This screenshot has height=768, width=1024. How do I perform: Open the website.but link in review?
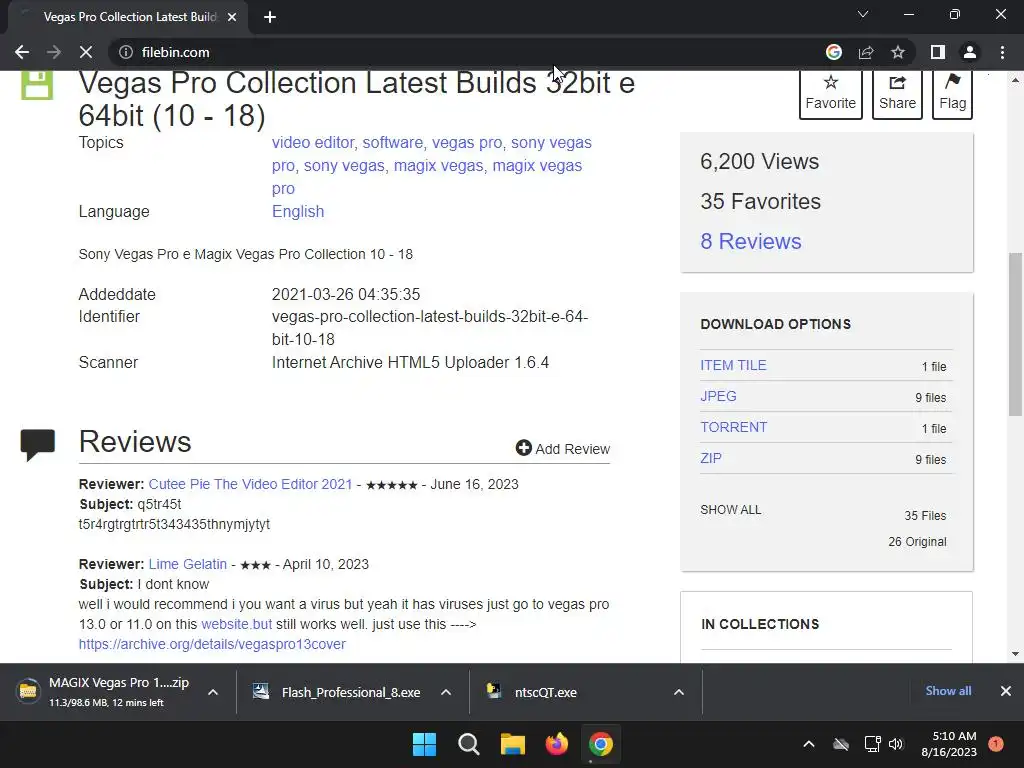[x=236, y=624]
